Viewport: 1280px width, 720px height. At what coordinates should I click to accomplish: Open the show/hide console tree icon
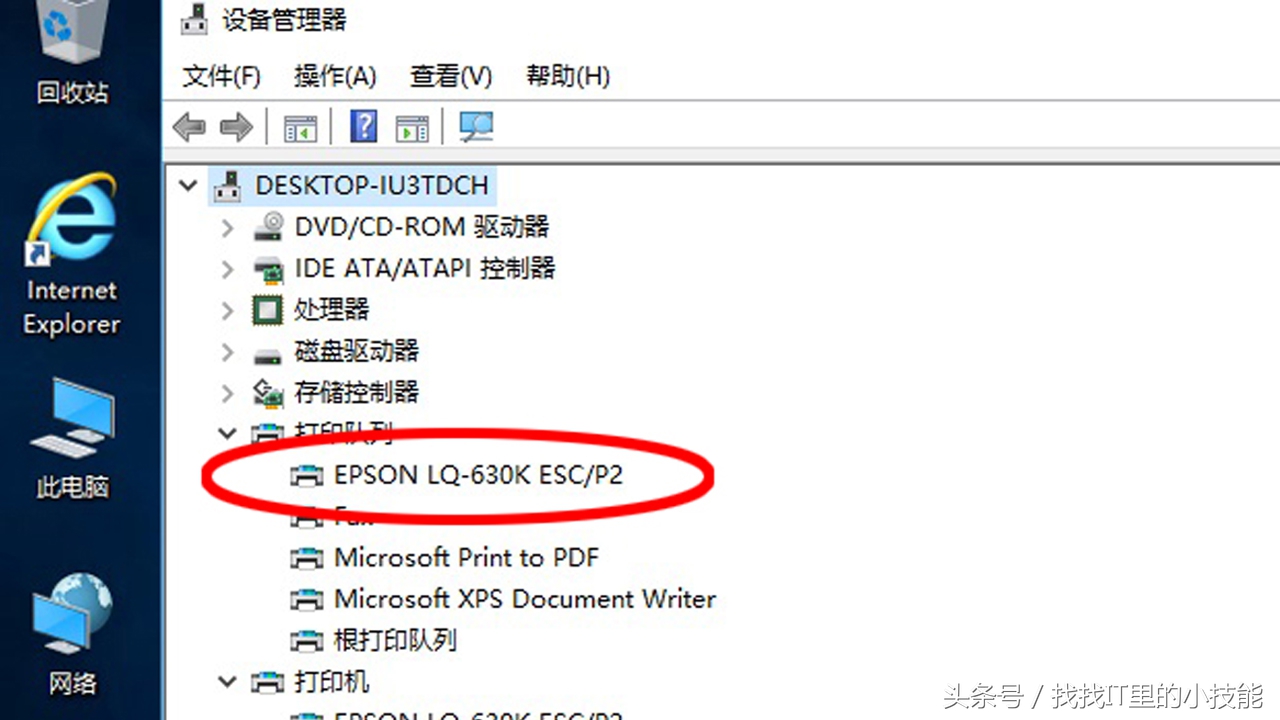pyautogui.click(x=300, y=127)
